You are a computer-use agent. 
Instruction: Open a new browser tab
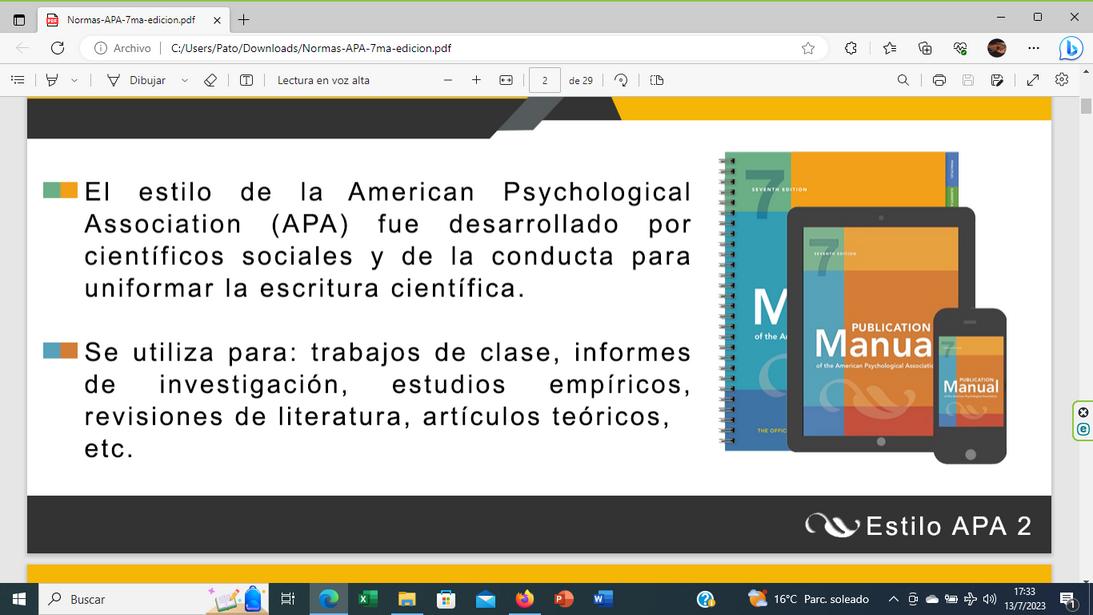pyautogui.click(x=243, y=20)
